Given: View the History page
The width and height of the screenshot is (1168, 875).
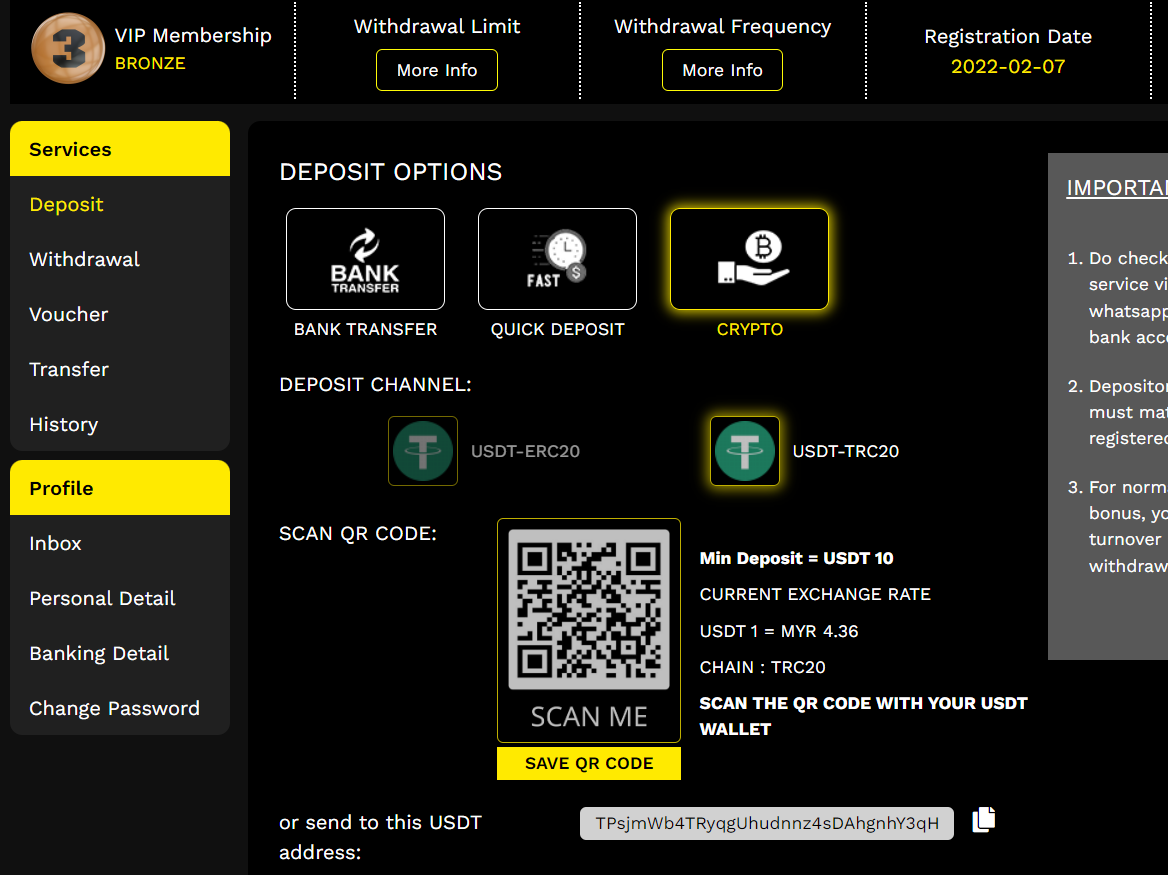Looking at the screenshot, I should pyautogui.click(x=64, y=424).
